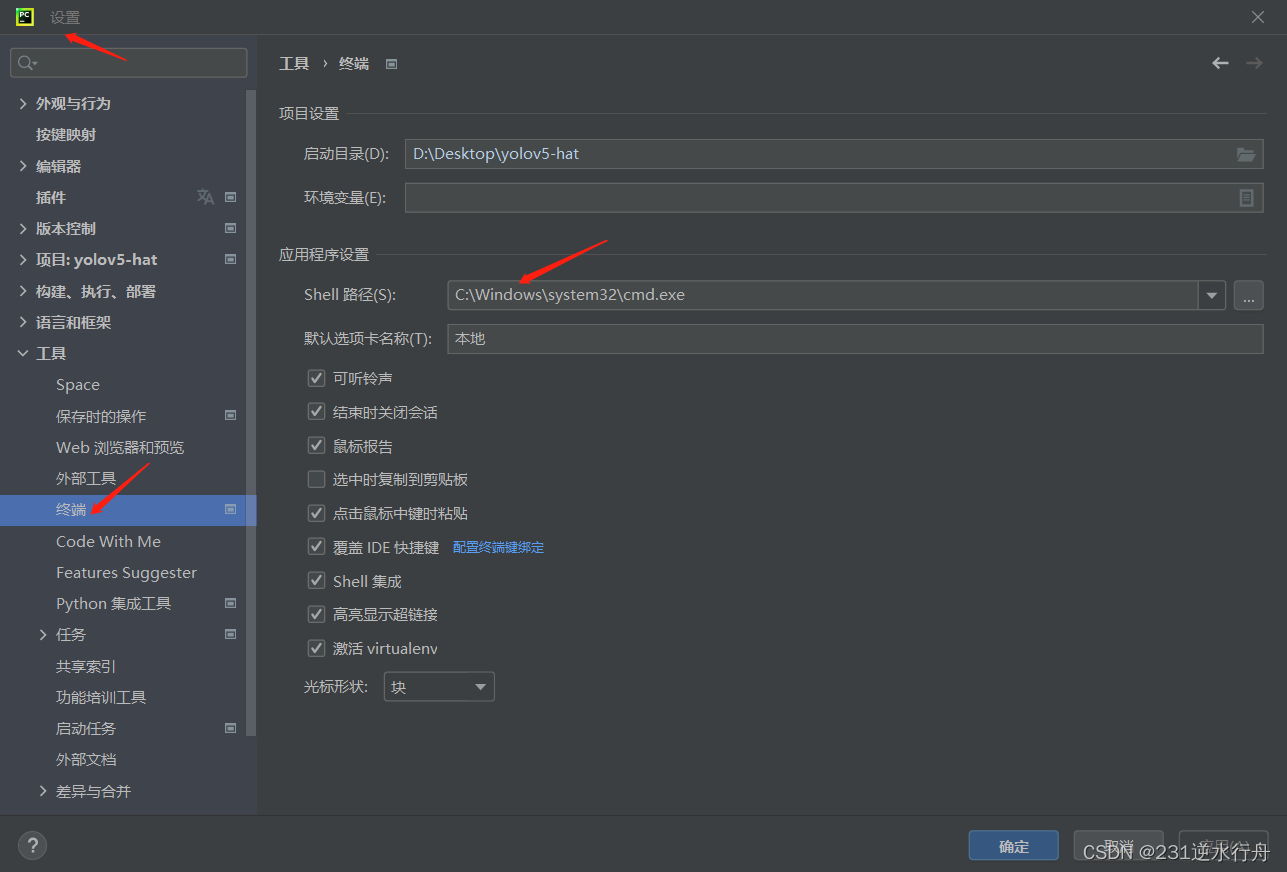
Task: Click the project marker icon on Python 集成工具 row
Action: [230, 603]
